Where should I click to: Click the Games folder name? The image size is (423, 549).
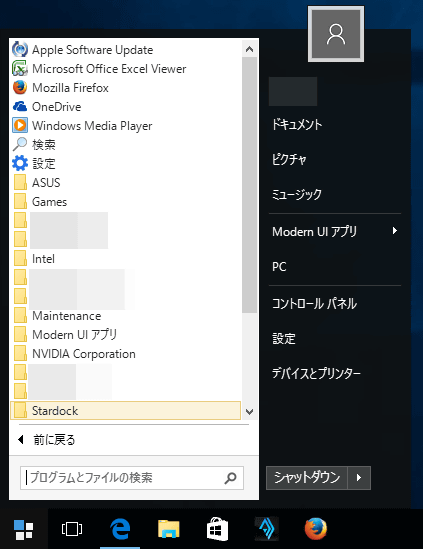[x=49, y=202]
